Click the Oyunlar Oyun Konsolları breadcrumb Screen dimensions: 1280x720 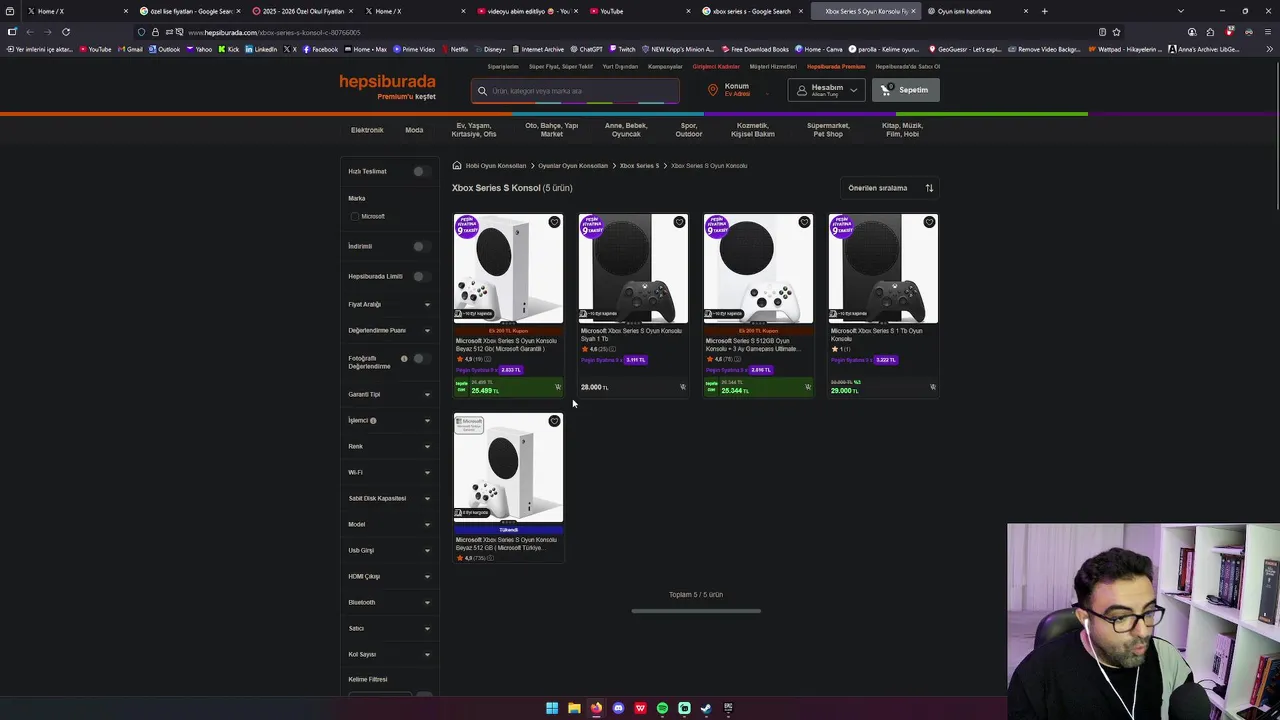573,166
